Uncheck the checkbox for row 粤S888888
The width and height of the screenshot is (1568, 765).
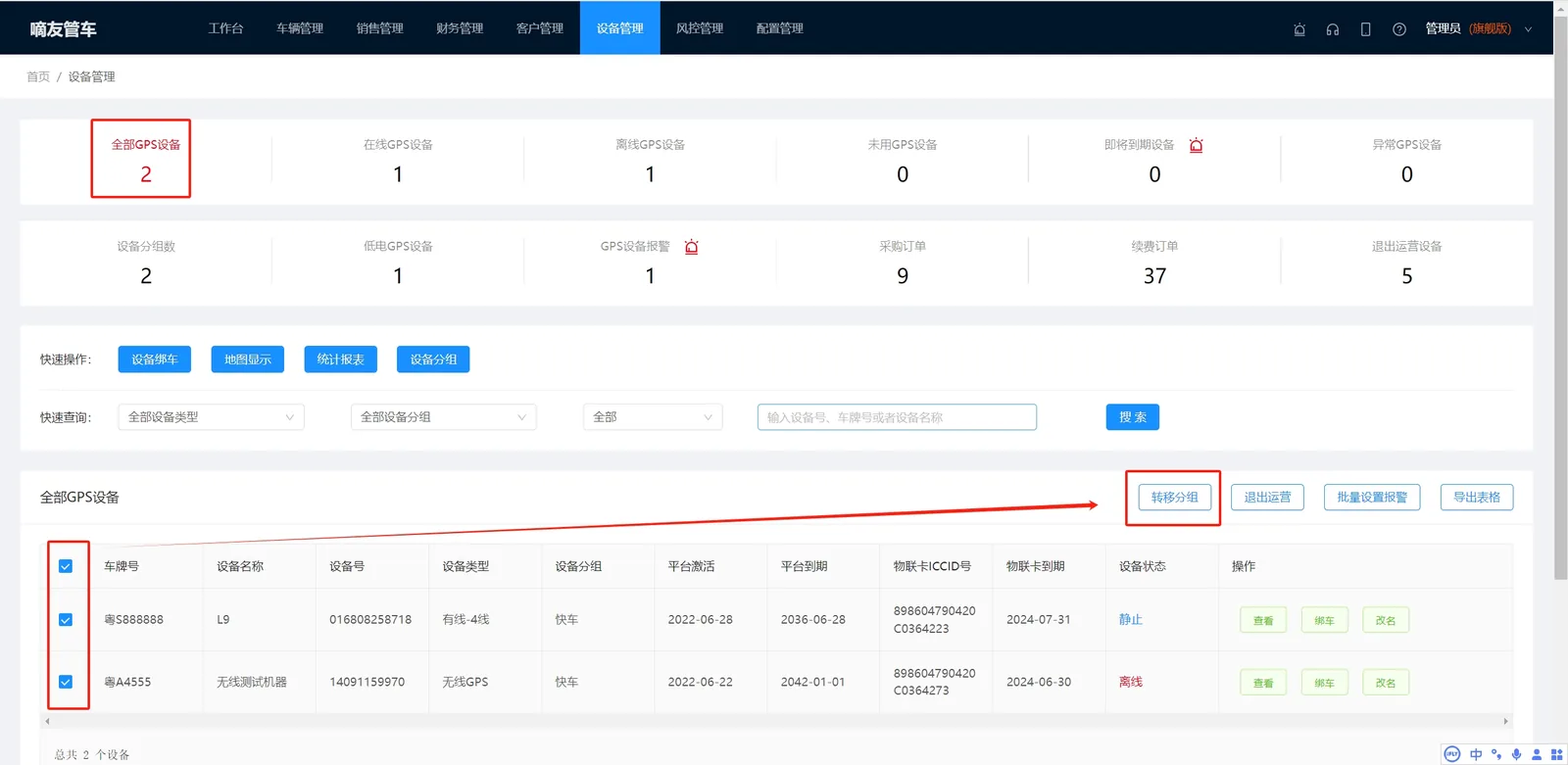point(66,620)
